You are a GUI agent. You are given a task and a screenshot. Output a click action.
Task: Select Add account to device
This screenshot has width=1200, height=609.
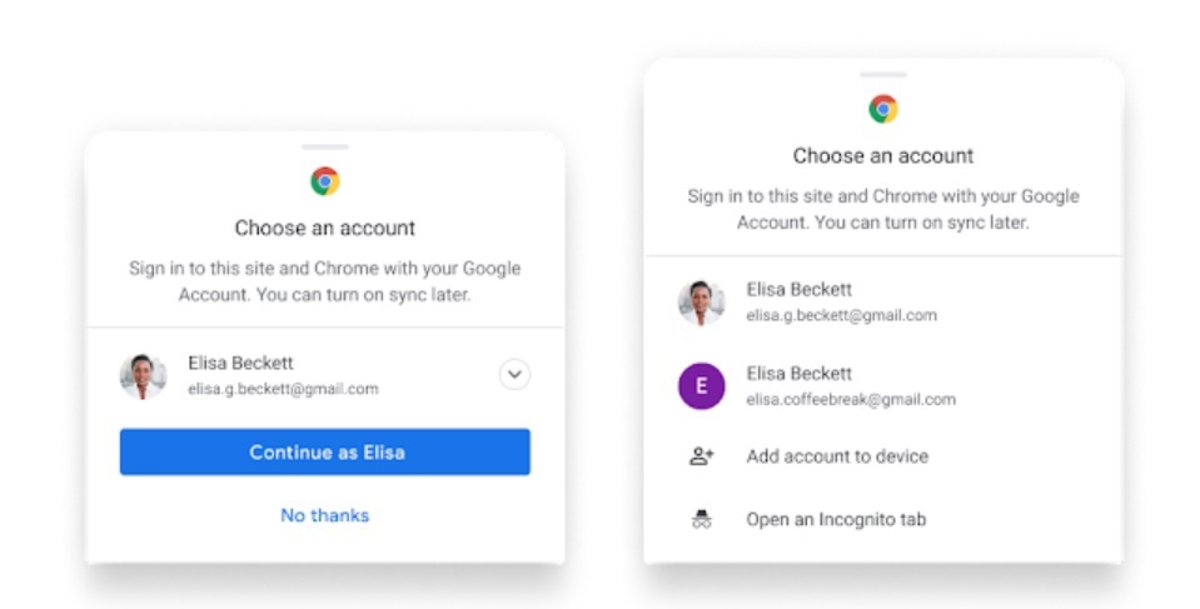point(883,456)
